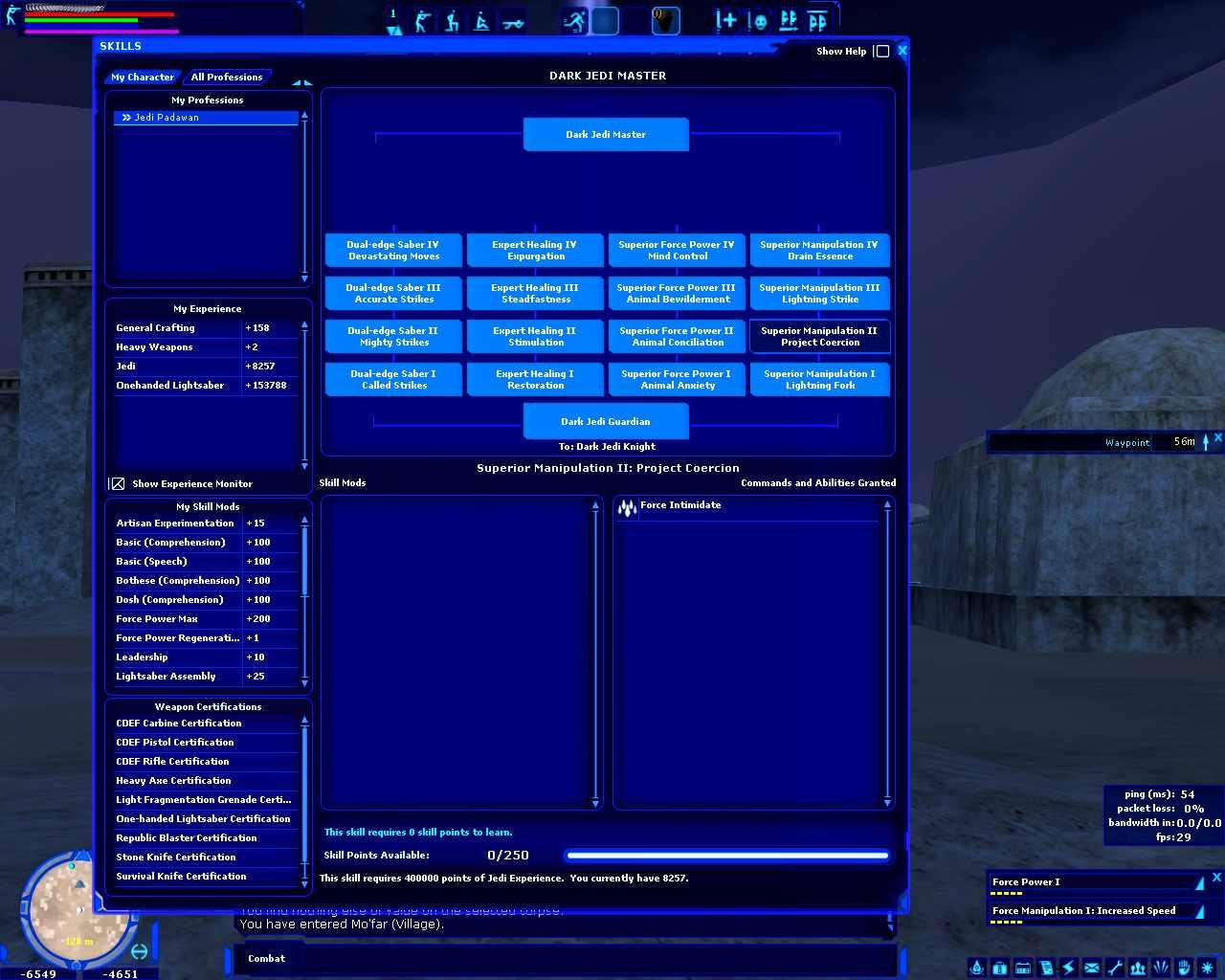Select Jedi Padawan in My Professions
This screenshot has width=1225, height=980.
click(x=206, y=118)
